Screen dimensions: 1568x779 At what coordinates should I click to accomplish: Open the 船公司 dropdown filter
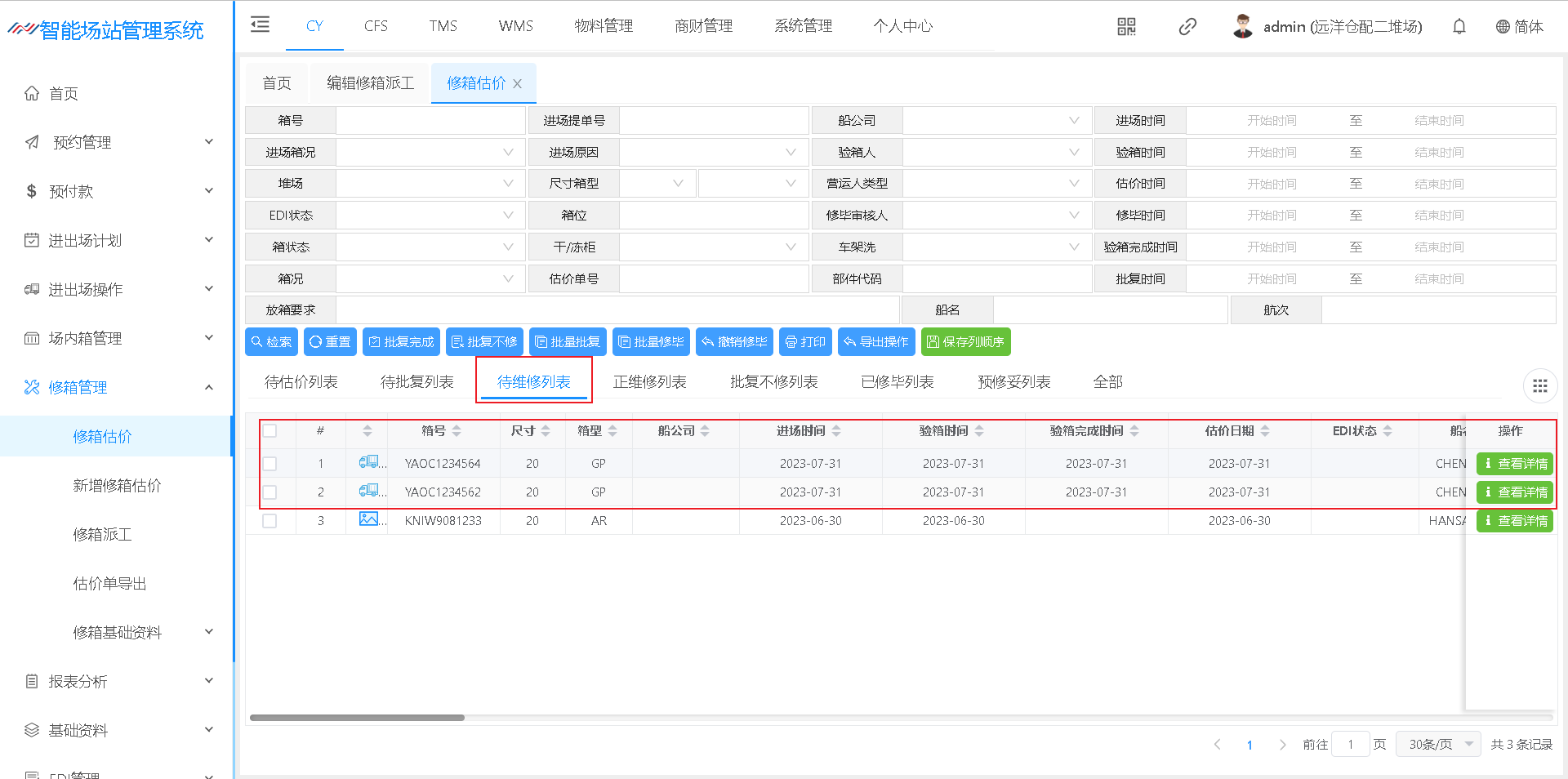tap(996, 121)
